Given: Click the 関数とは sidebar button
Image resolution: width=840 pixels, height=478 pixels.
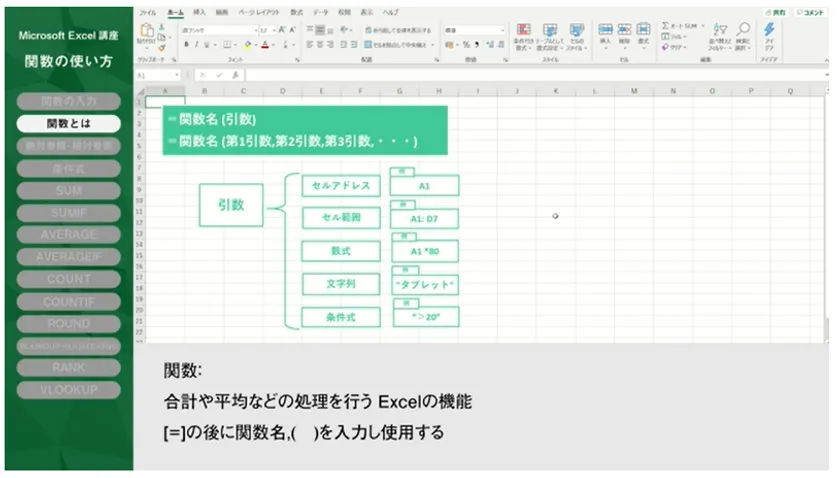Looking at the screenshot, I should [x=69, y=124].
